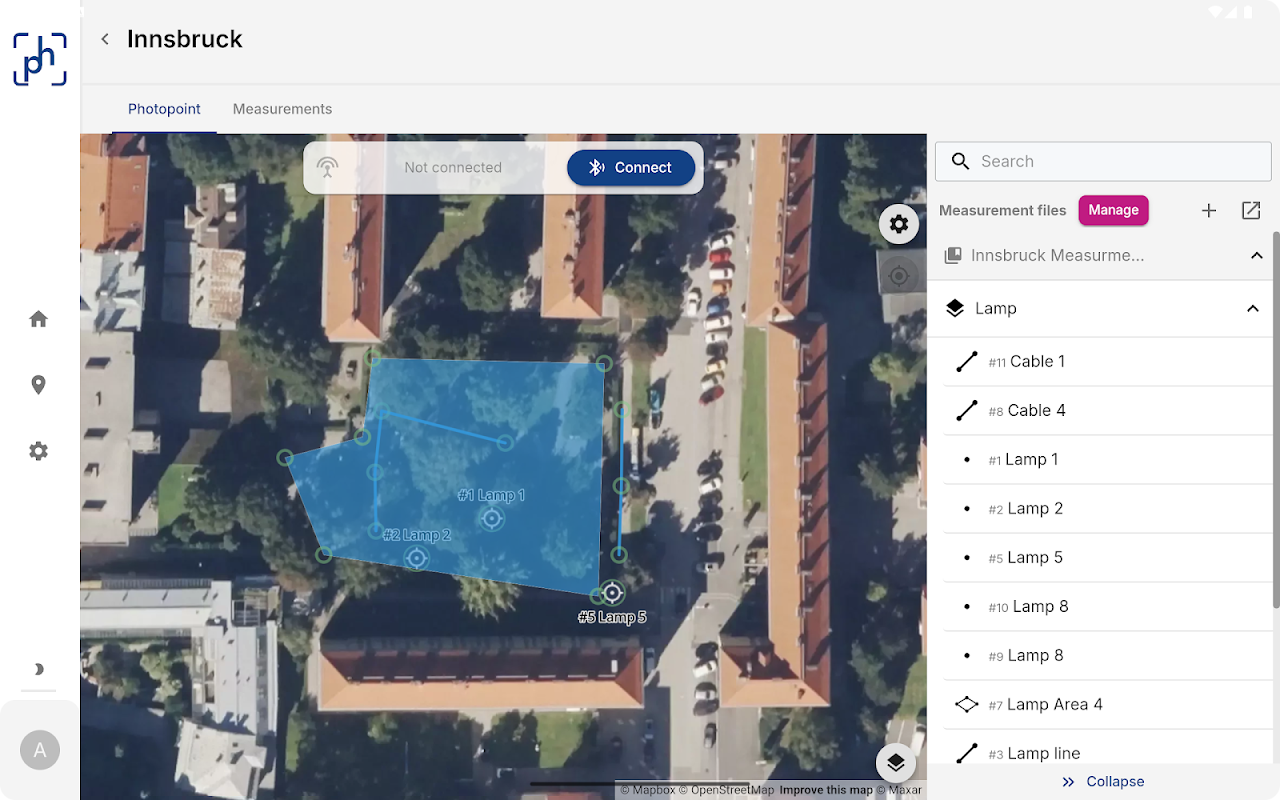Select the Lamp layer row
1280x800 pixels.
tap(1100, 309)
